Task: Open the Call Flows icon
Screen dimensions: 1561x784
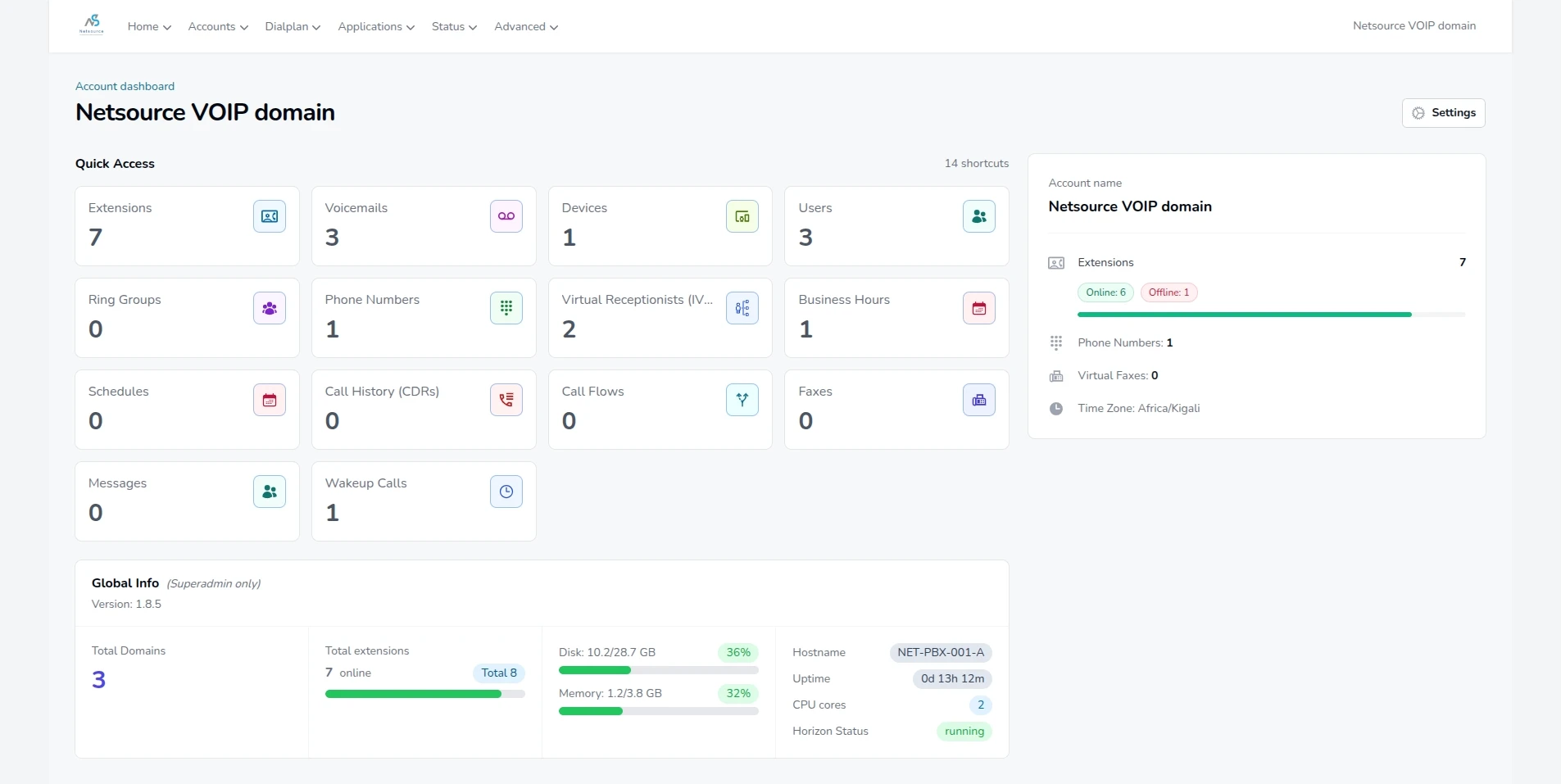Action: pos(742,400)
